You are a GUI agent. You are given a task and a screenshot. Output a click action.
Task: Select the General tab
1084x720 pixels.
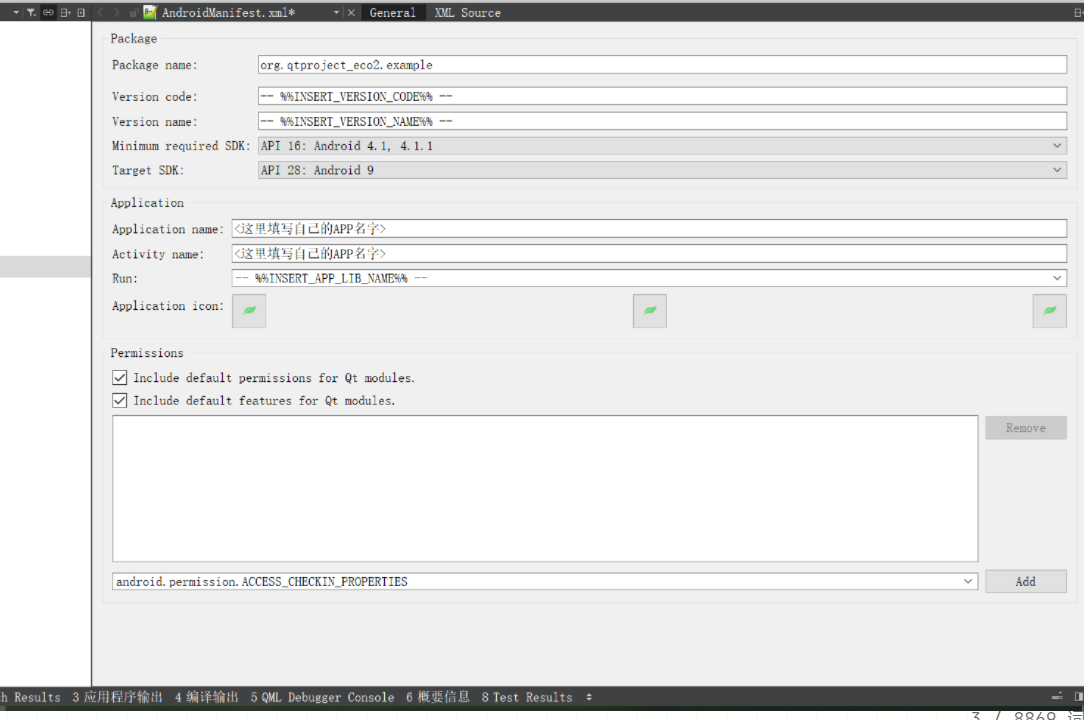(x=392, y=13)
